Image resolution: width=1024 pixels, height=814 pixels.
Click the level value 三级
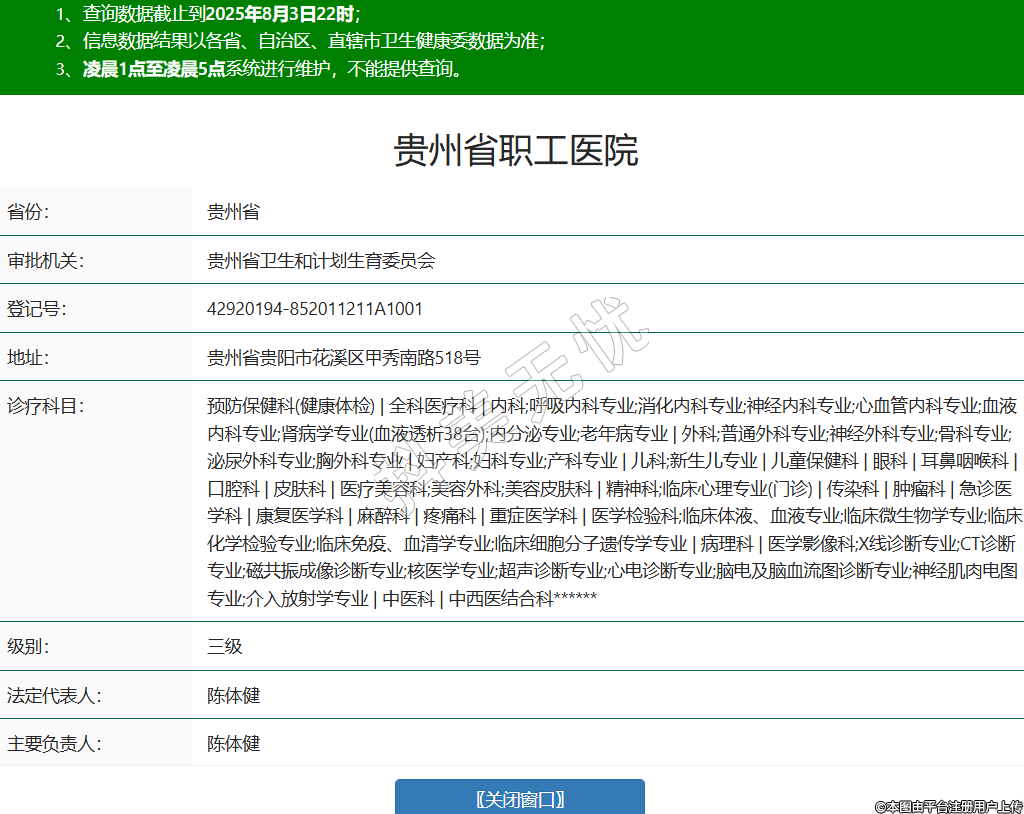coord(225,647)
